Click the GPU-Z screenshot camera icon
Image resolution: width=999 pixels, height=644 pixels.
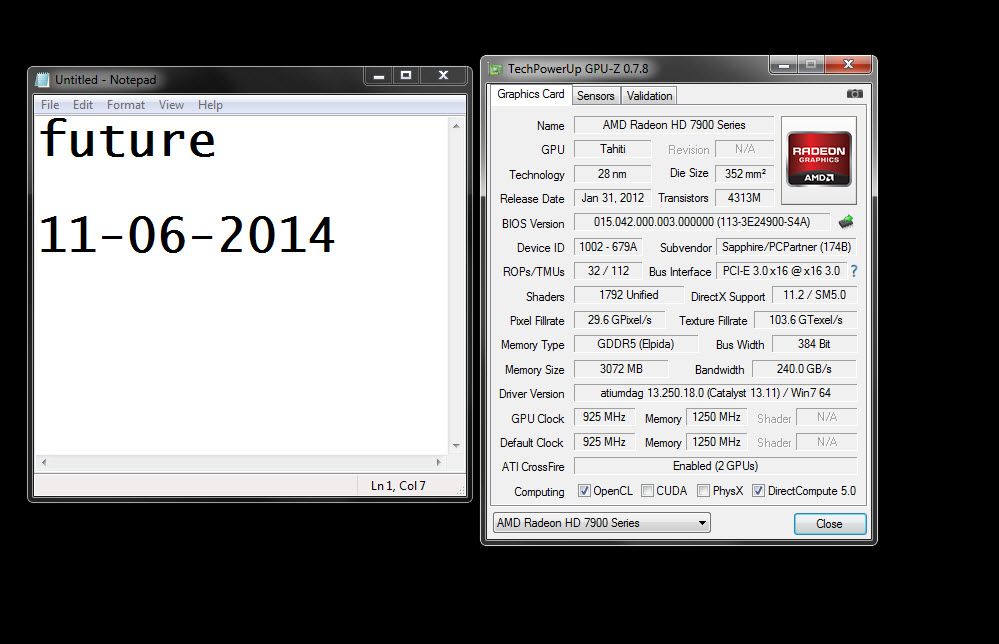point(854,94)
